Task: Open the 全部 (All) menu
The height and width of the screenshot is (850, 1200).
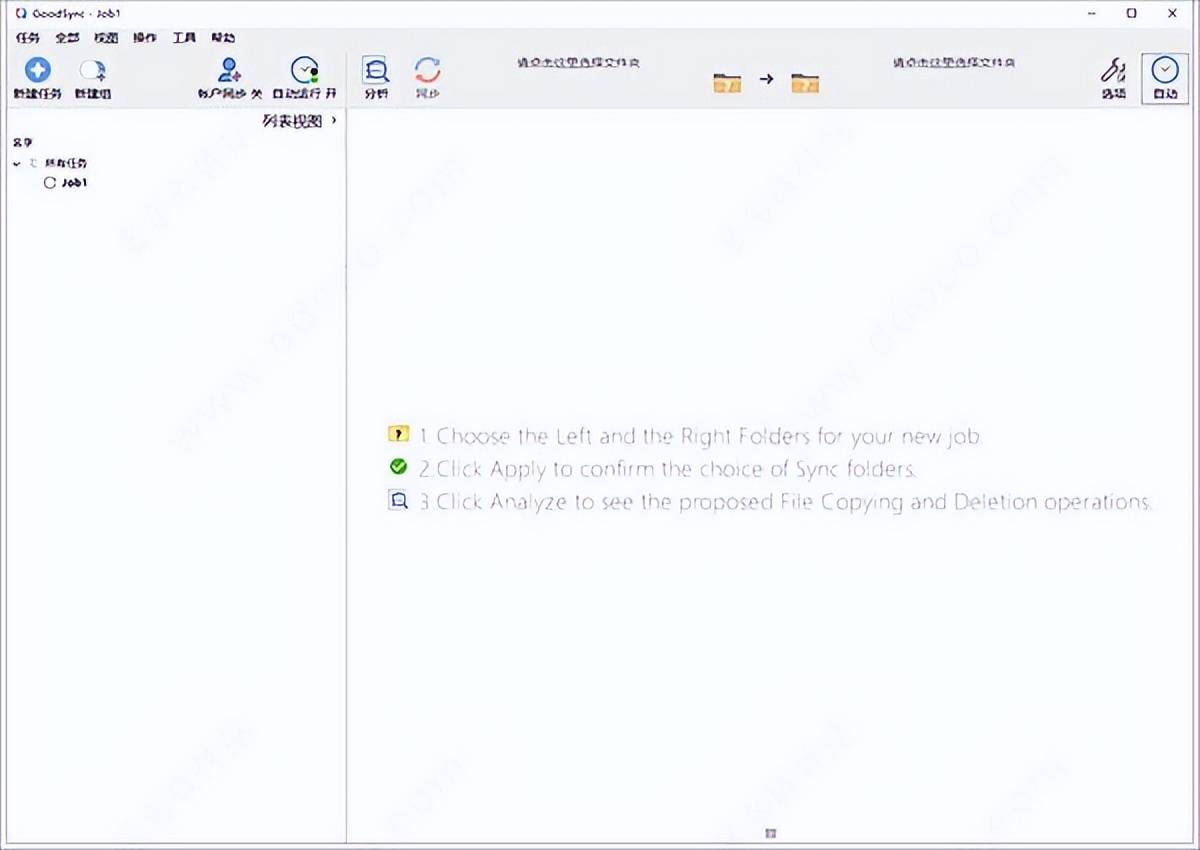Action: (x=67, y=38)
